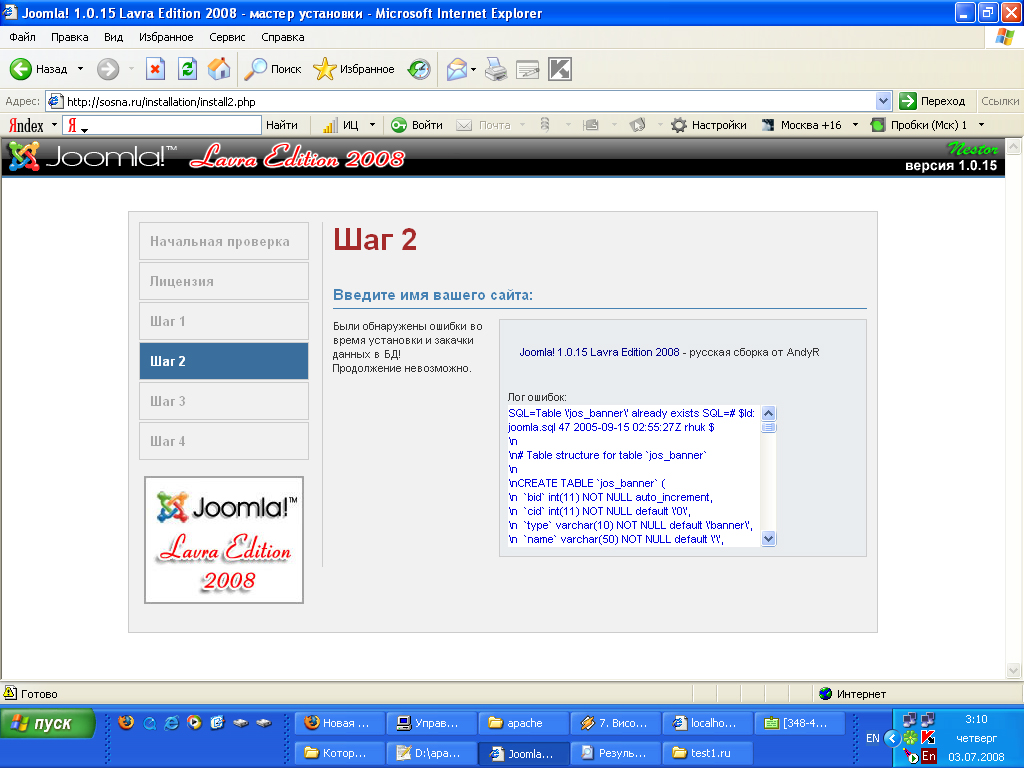
Task: Click the Joomla Lavra Edition 2008 sidebar image
Action: point(224,540)
